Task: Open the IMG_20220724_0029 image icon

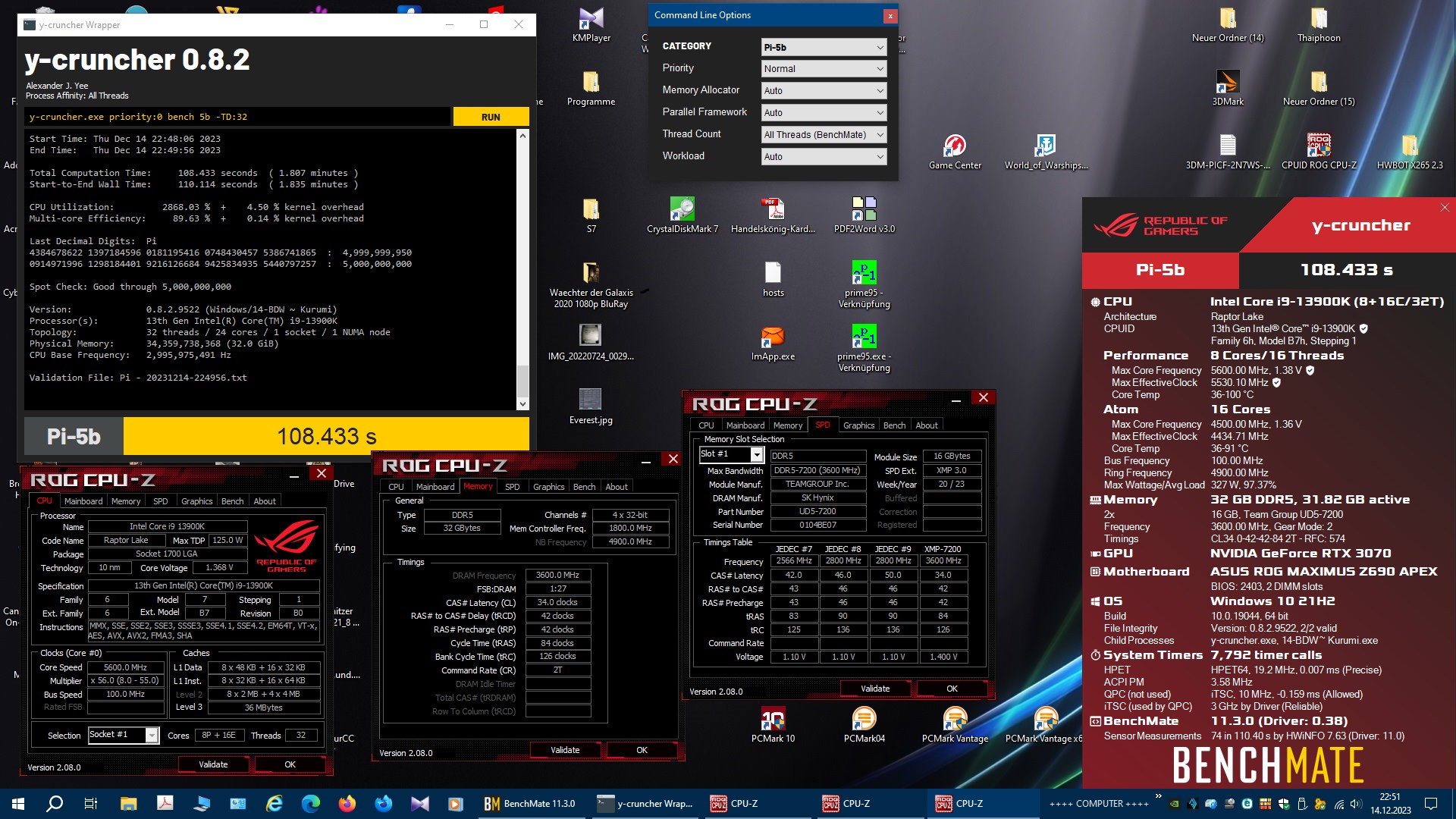Action: [x=591, y=342]
